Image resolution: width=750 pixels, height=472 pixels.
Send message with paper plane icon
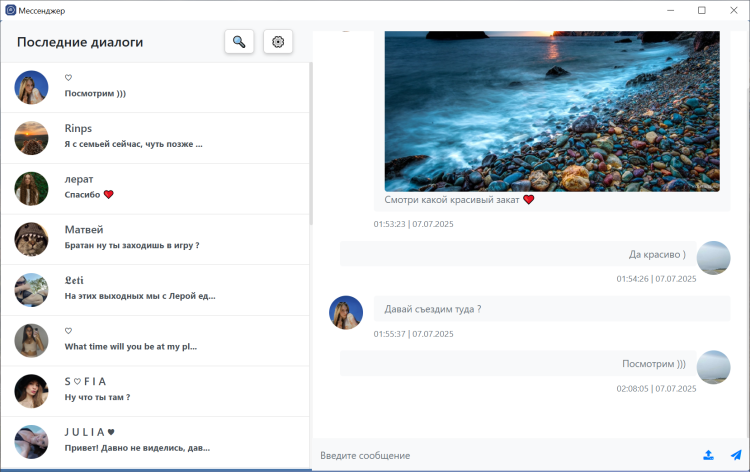pos(736,455)
